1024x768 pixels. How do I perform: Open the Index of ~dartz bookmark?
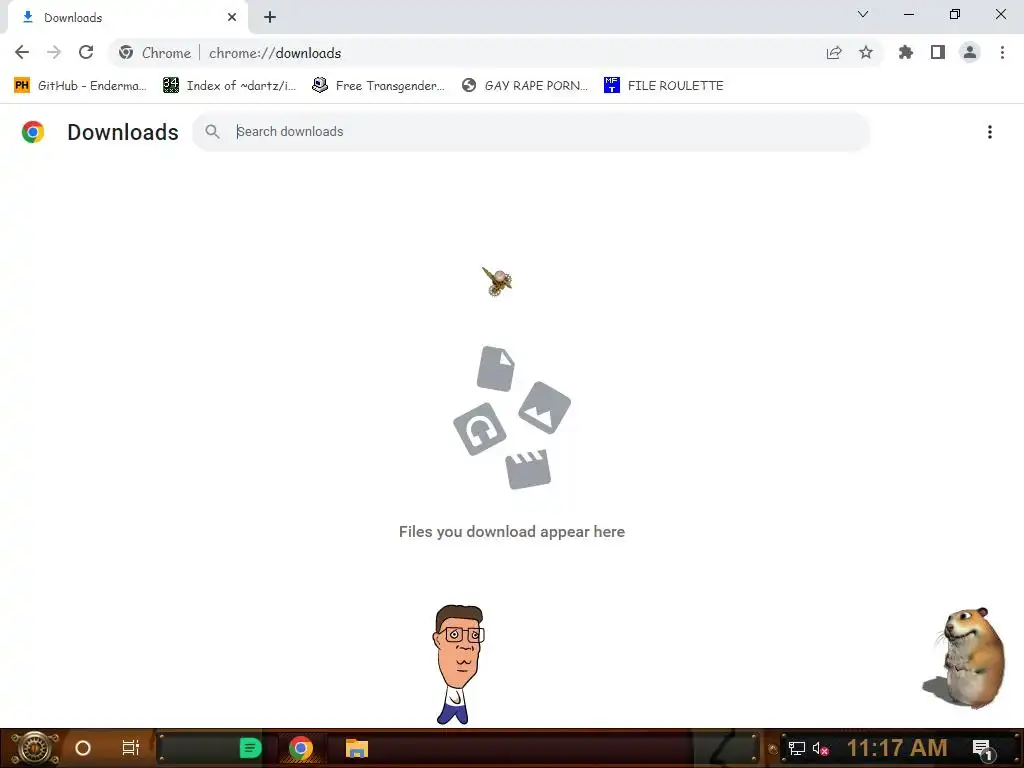pos(229,86)
